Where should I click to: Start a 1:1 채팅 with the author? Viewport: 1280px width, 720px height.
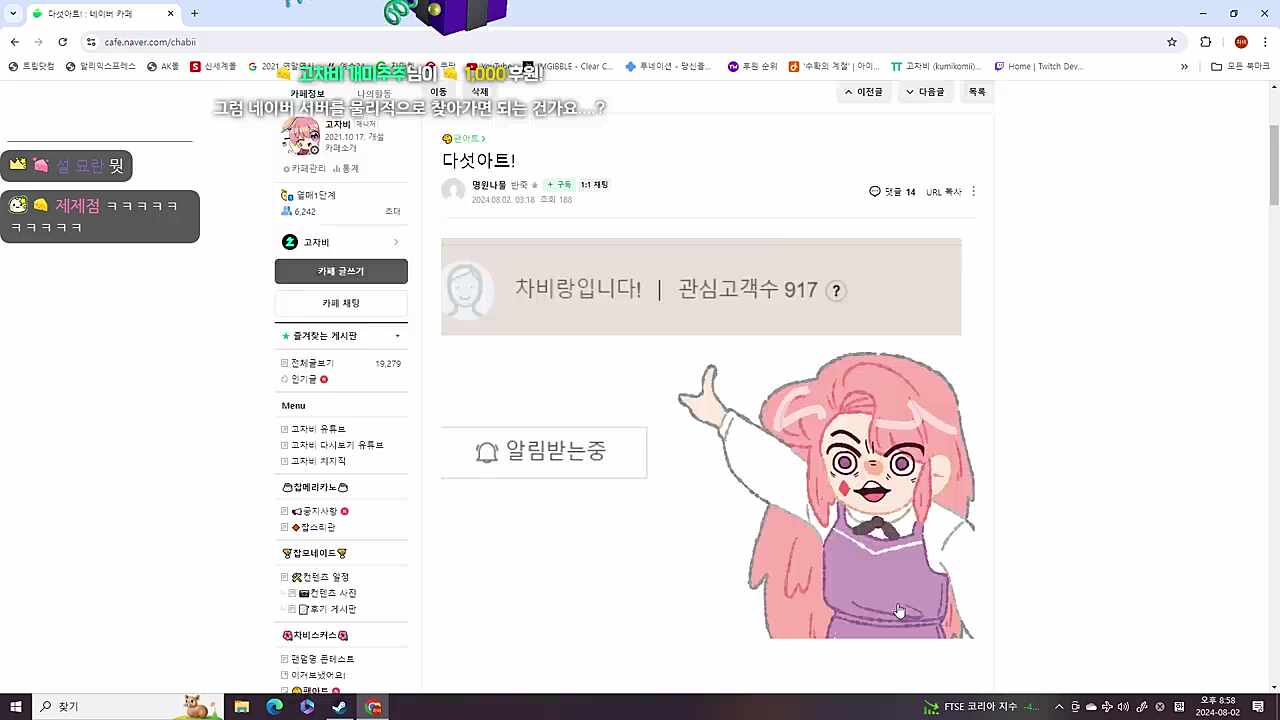pyautogui.click(x=594, y=185)
